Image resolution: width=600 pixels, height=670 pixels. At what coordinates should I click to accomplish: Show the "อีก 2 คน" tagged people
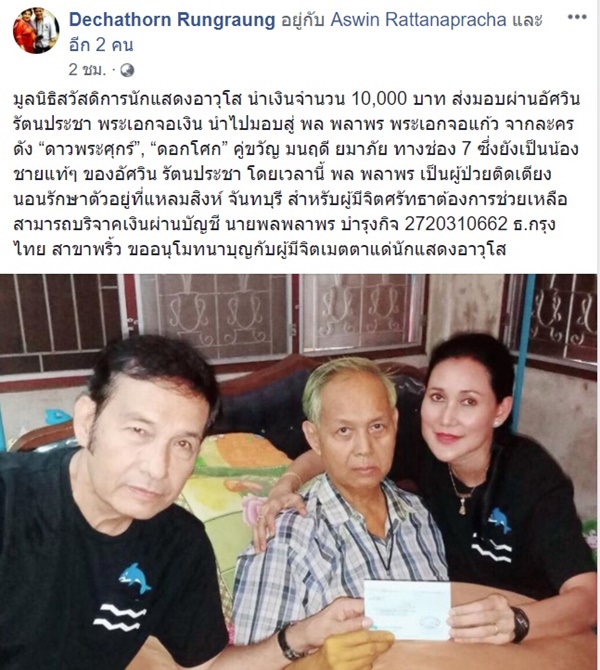pyautogui.click(x=101, y=44)
